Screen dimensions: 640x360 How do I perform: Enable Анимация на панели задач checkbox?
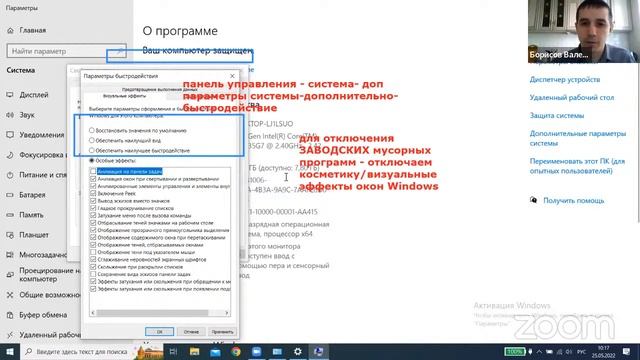tap(93, 171)
